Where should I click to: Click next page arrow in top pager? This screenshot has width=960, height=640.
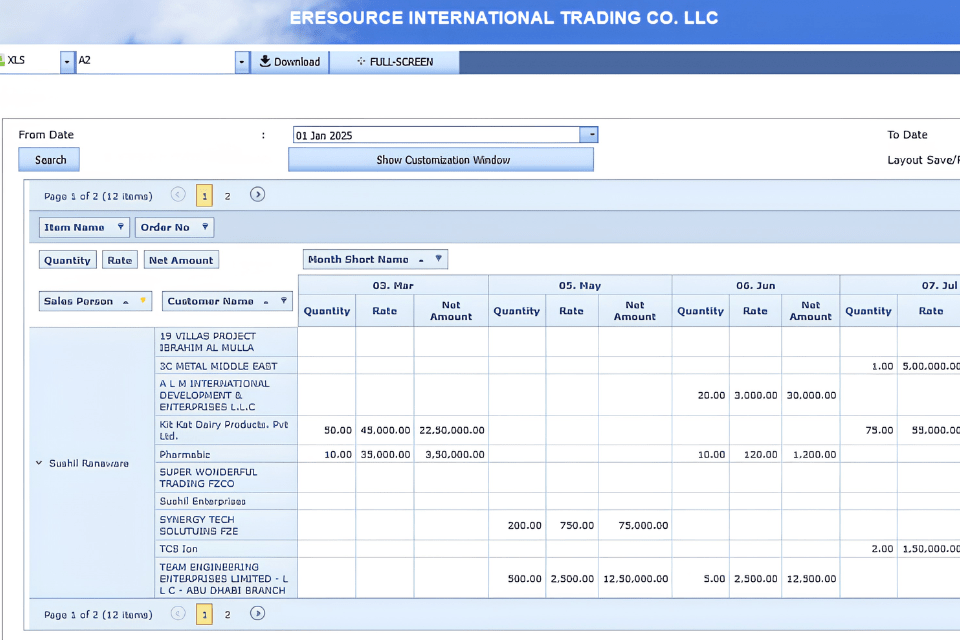coord(257,195)
